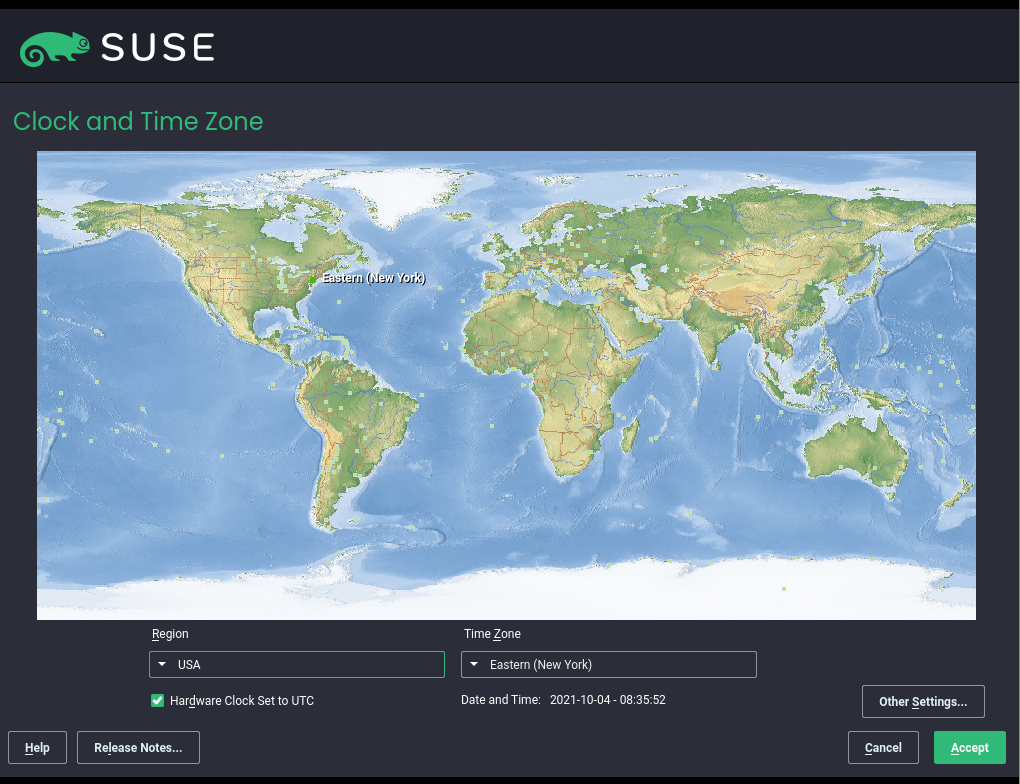Expand the Eastern (New York) time zone list

click(x=608, y=665)
